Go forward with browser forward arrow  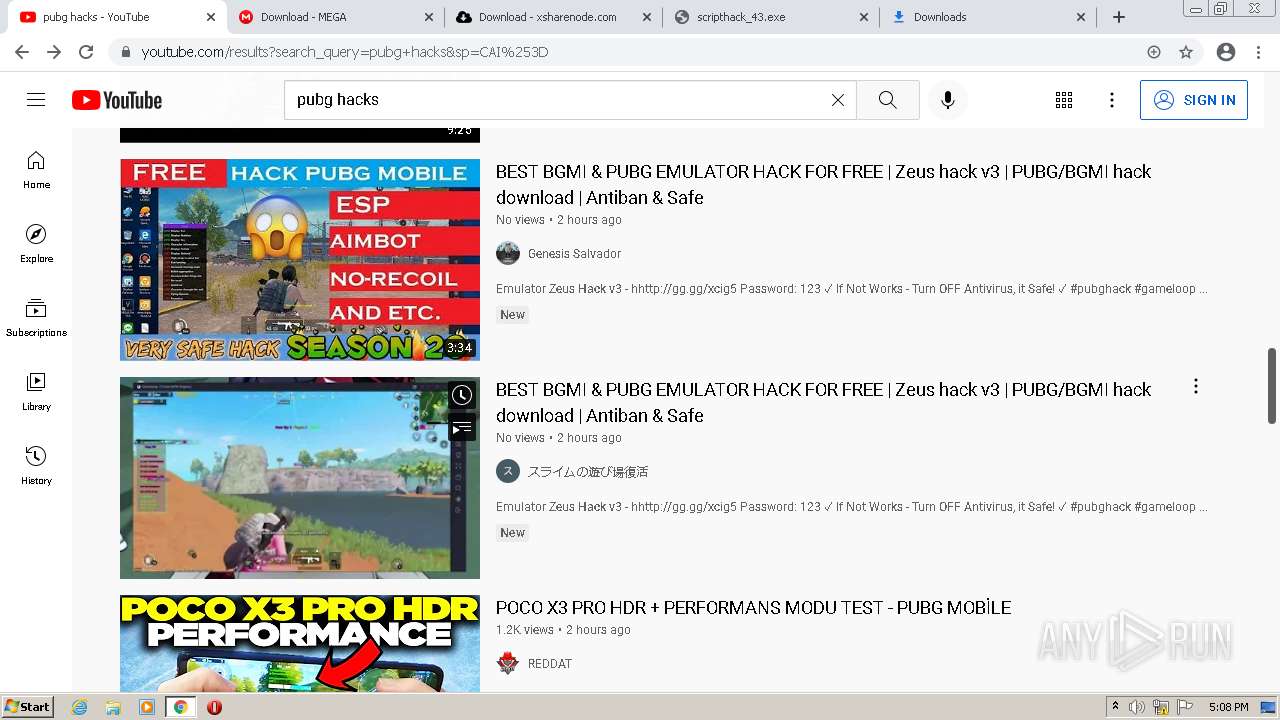(54, 52)
